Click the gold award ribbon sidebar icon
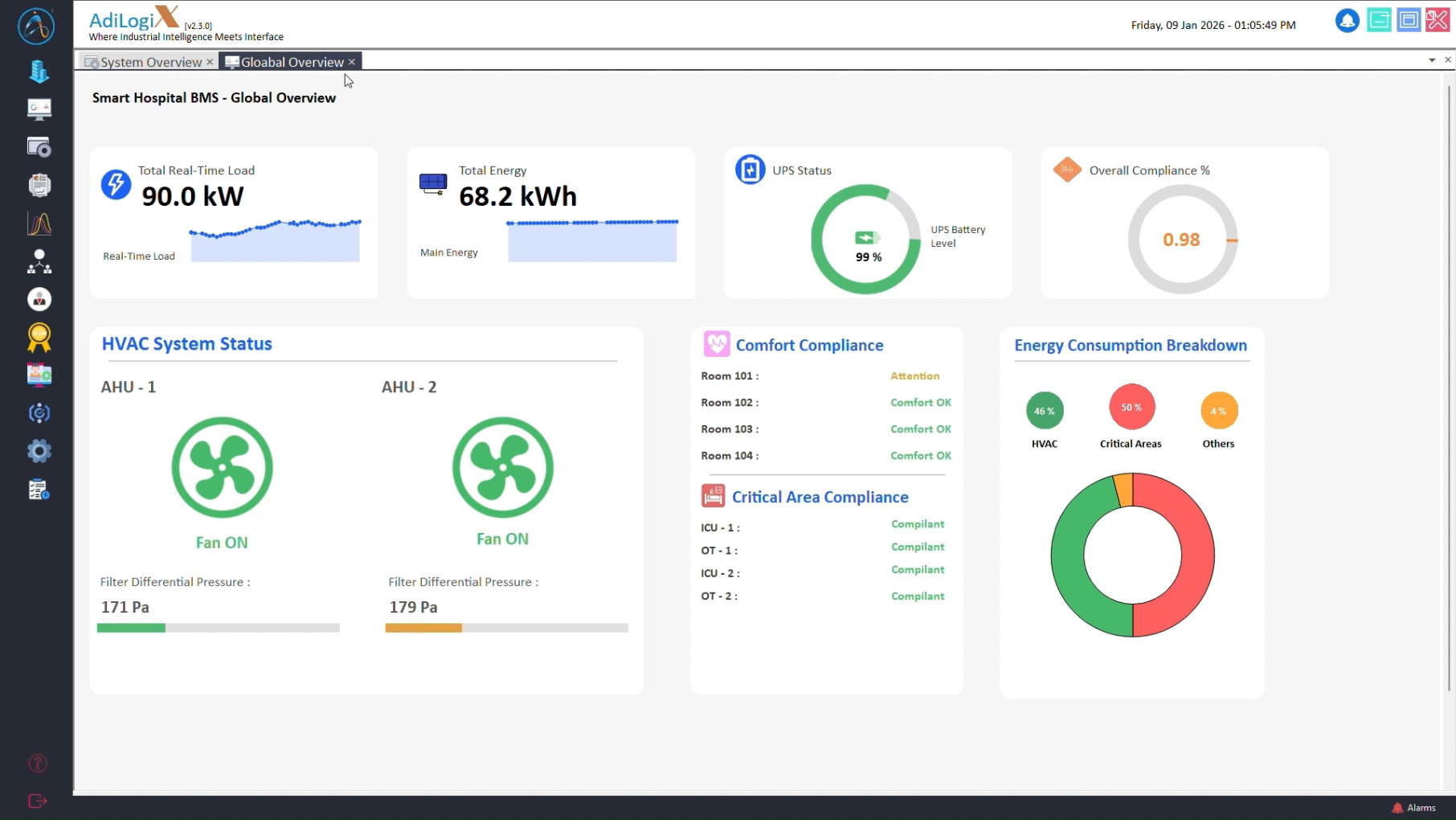1456x820 pixels. pyautogui.click(x=39, y=338)
